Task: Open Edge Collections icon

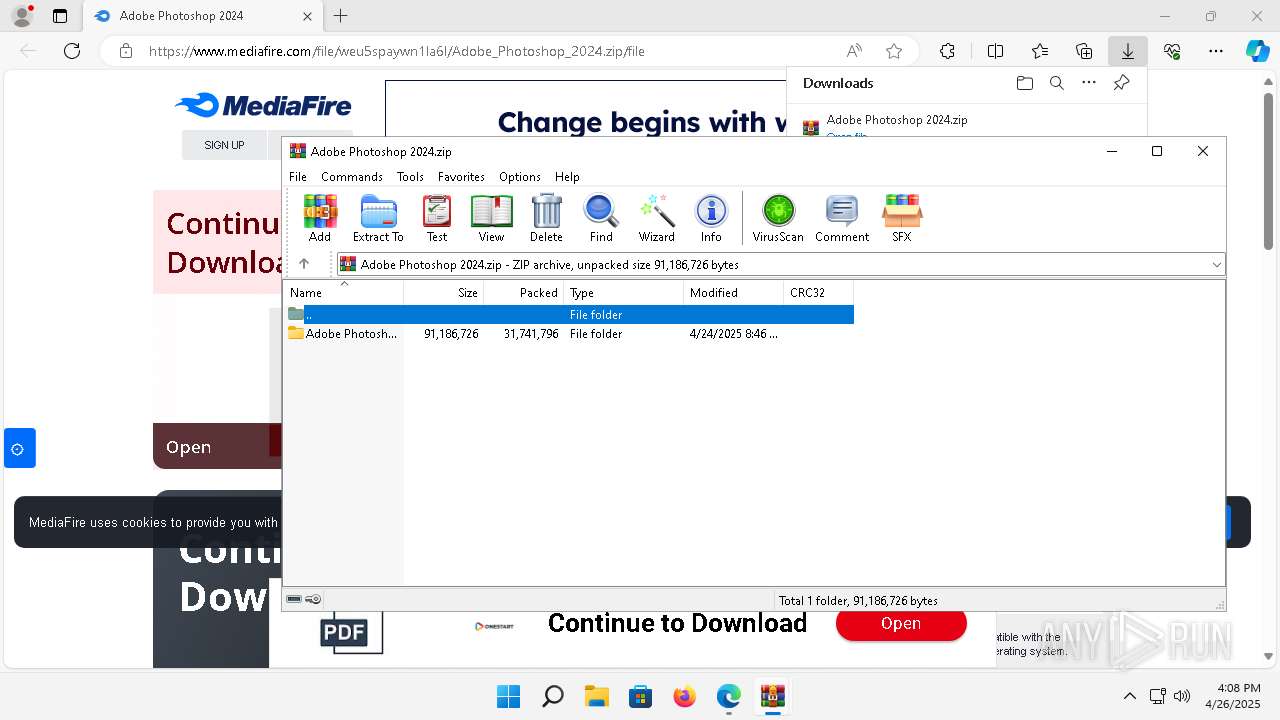Action: (x=1084, y=51)
